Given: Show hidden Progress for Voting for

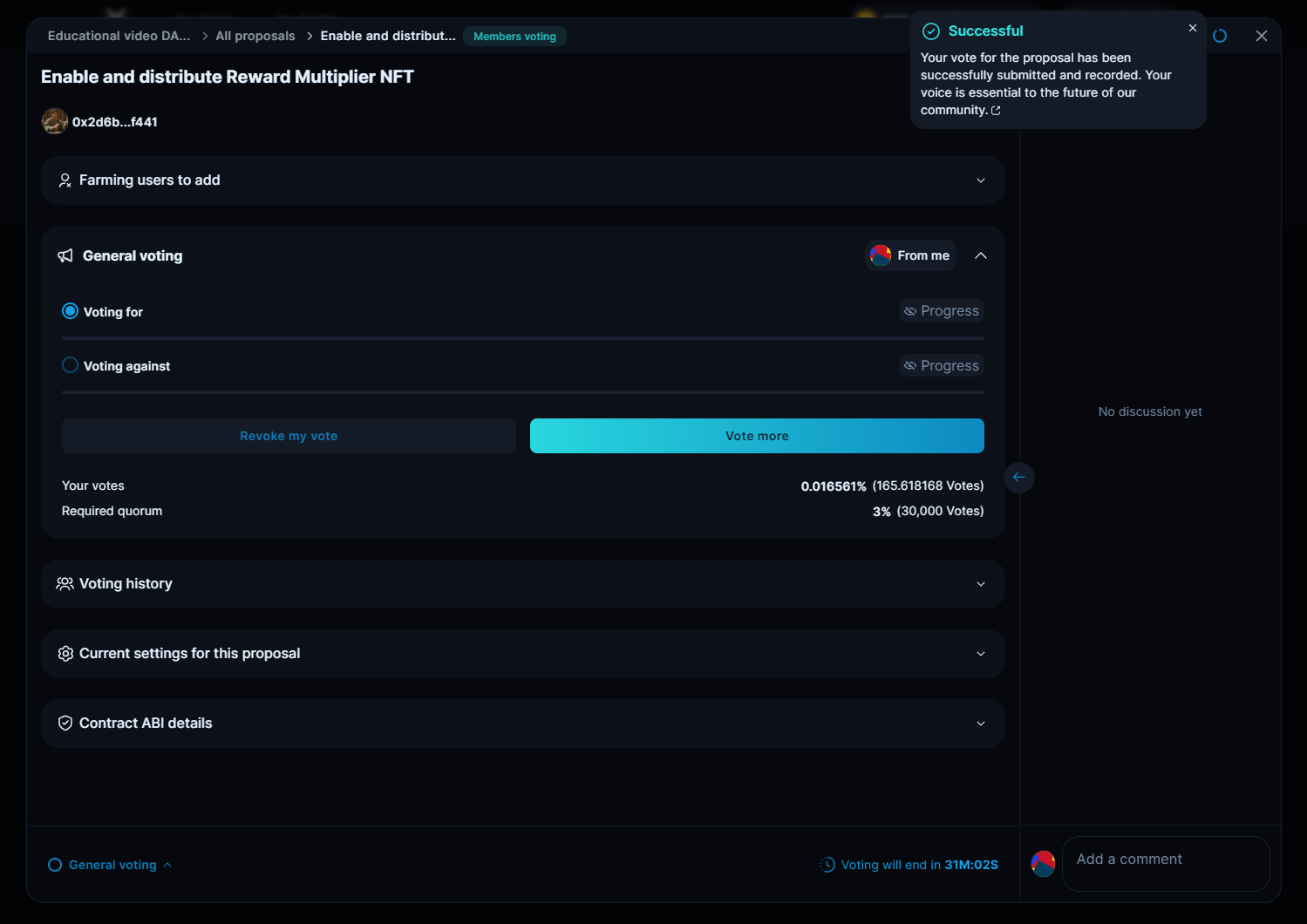Looking at the screenshot, I should [941, 311].
